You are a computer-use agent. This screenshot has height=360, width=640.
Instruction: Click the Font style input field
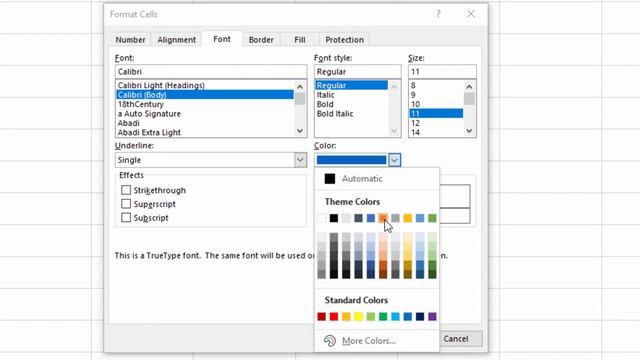coord(357,71)
